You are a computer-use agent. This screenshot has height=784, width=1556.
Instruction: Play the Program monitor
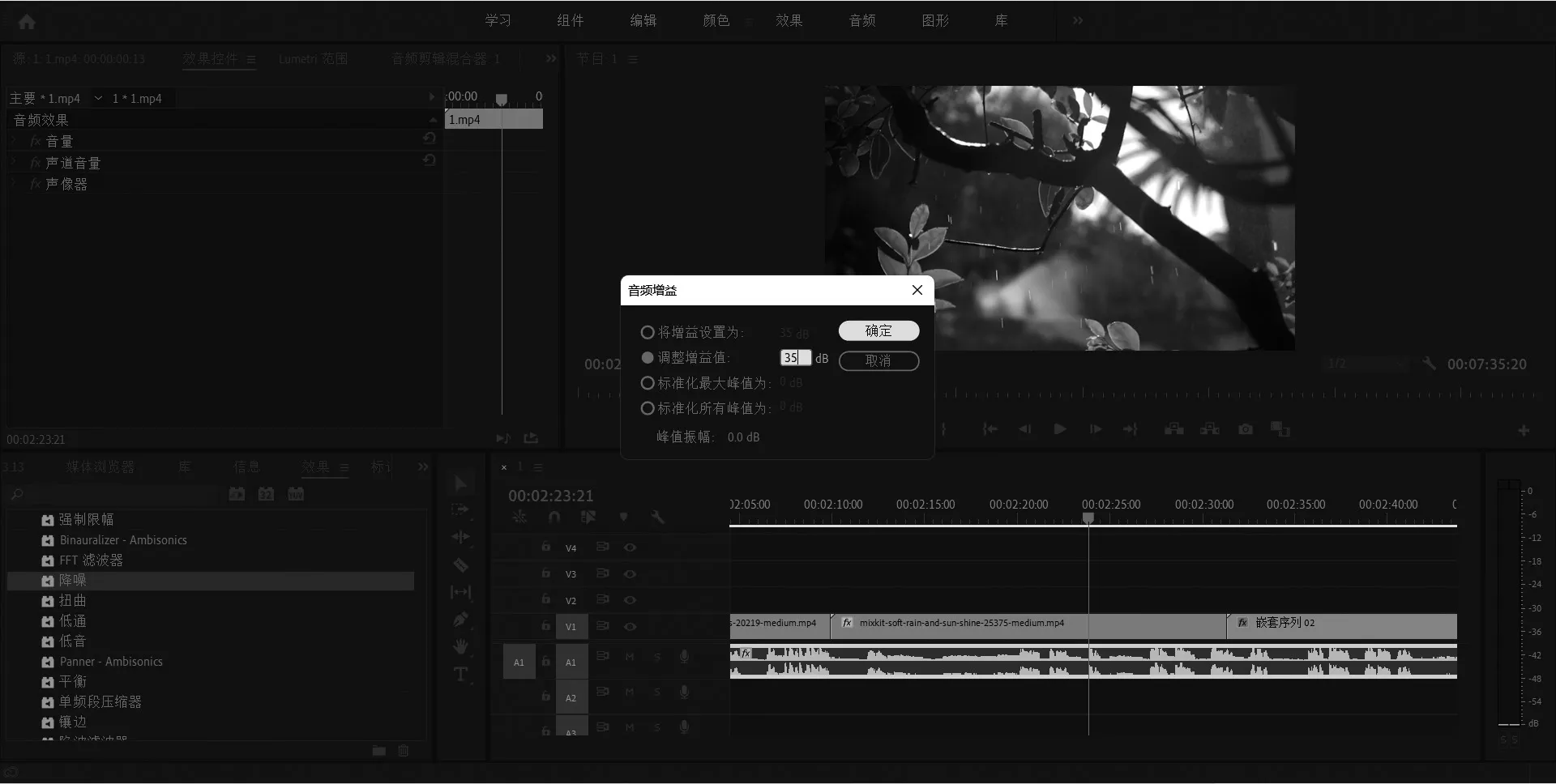pyautogui.click(x=1060, y=429)
